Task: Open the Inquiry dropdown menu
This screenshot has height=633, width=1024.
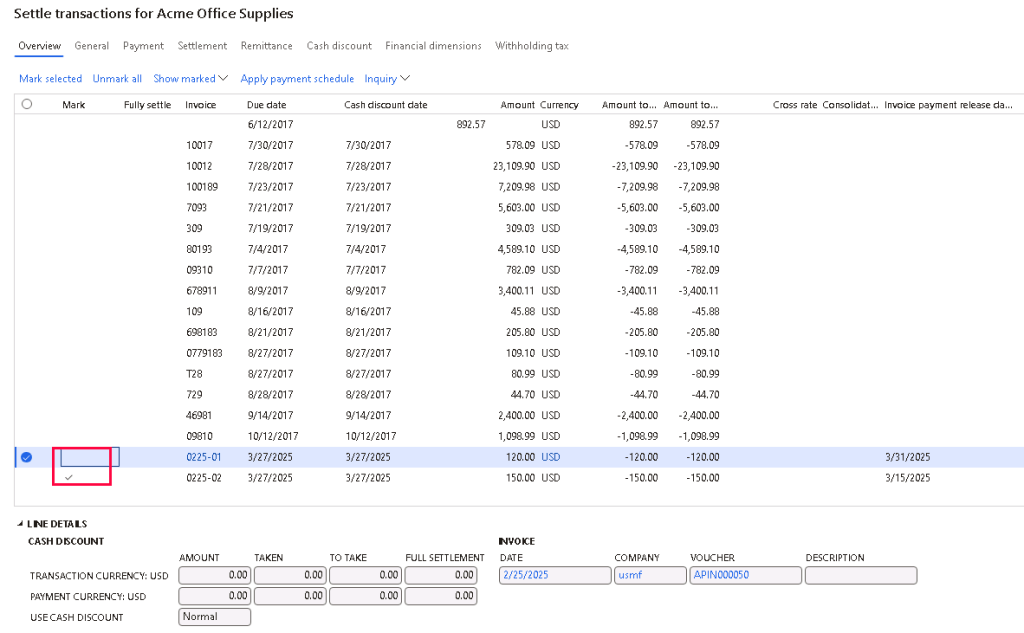Action: point(387,79)
